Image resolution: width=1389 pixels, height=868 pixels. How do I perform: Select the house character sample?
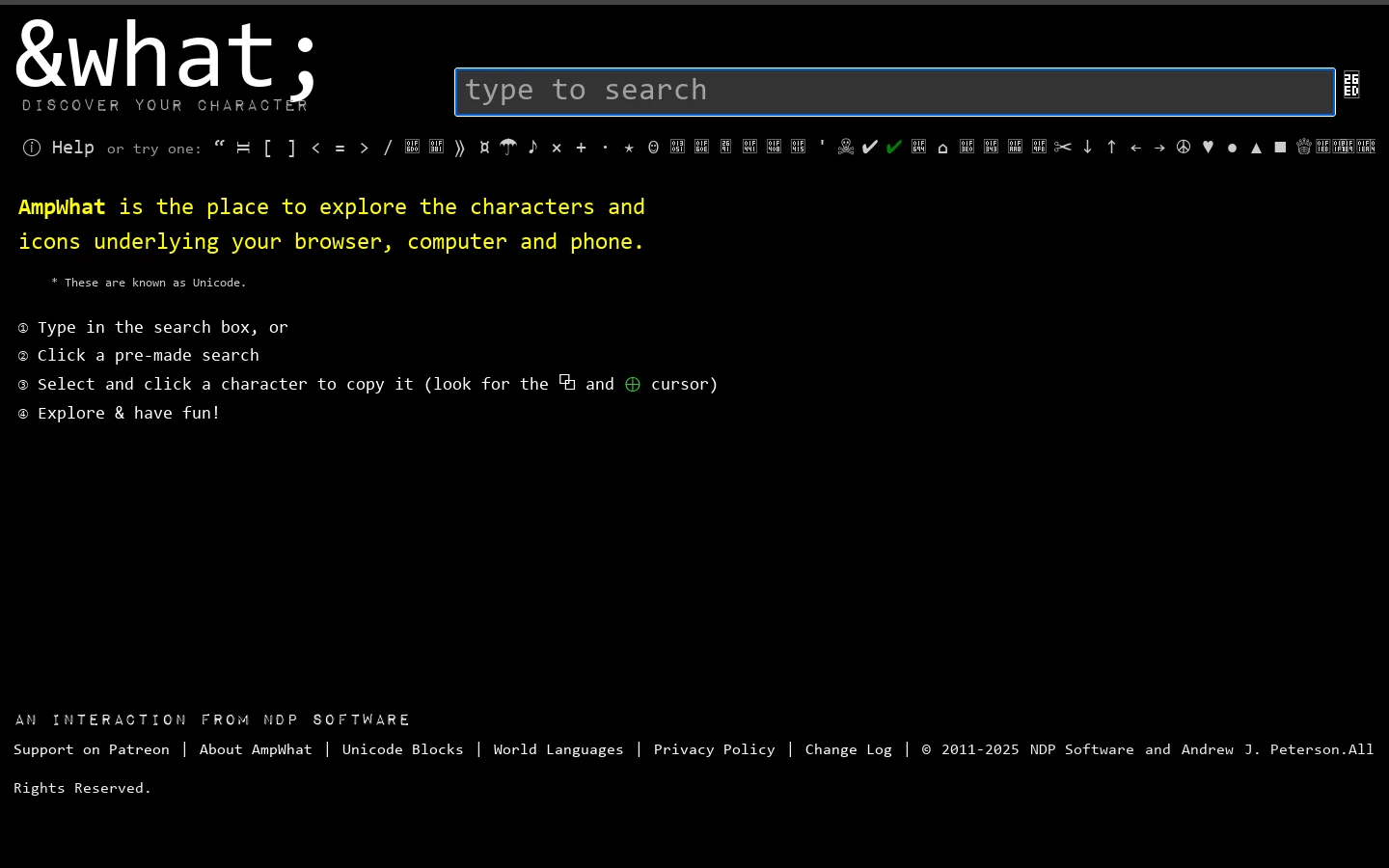(942, 148)
